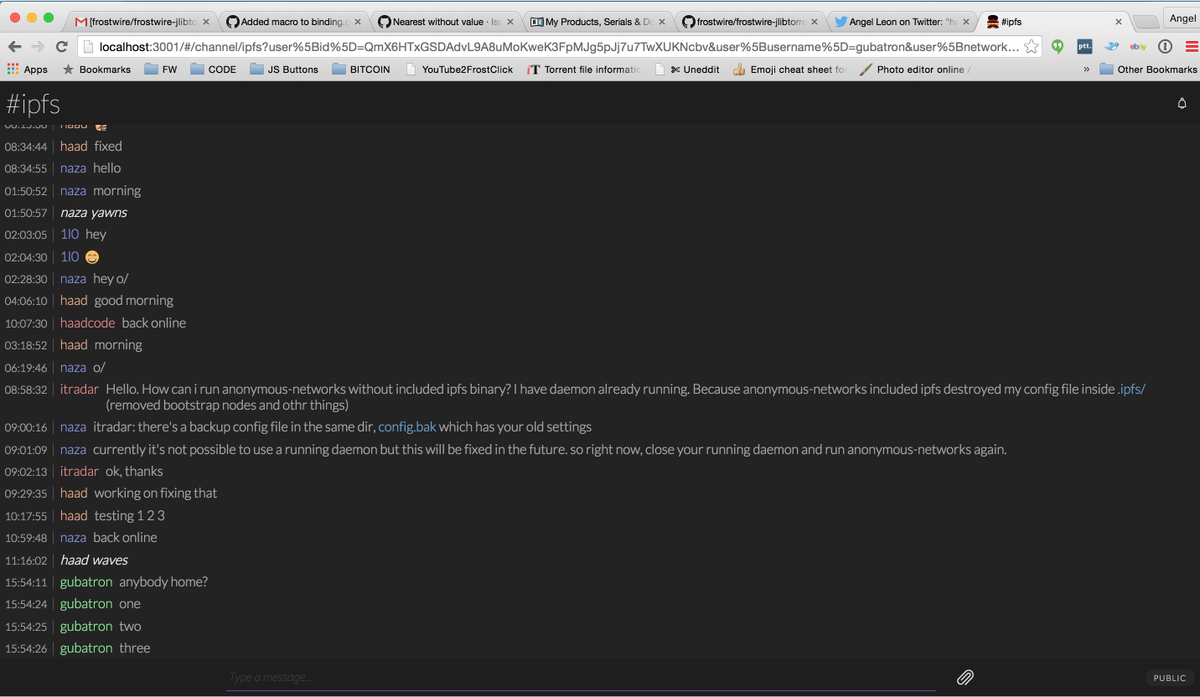Click the green Hangouts extension icon
Image resolution: width=1200 pixels, height=697 pixels.
pyautogui.click(x=1057, y=46)
